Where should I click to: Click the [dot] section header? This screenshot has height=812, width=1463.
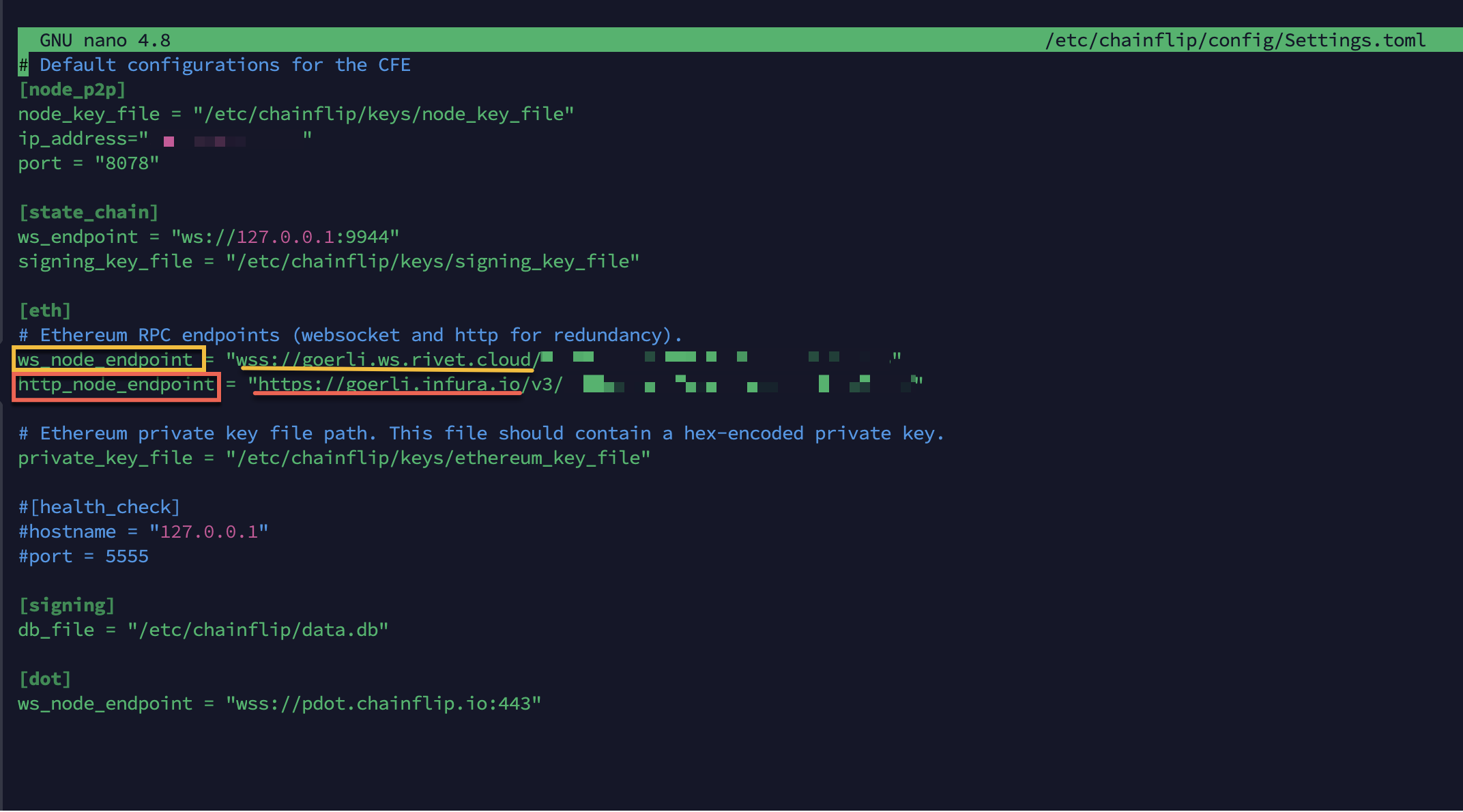(45, 679)
